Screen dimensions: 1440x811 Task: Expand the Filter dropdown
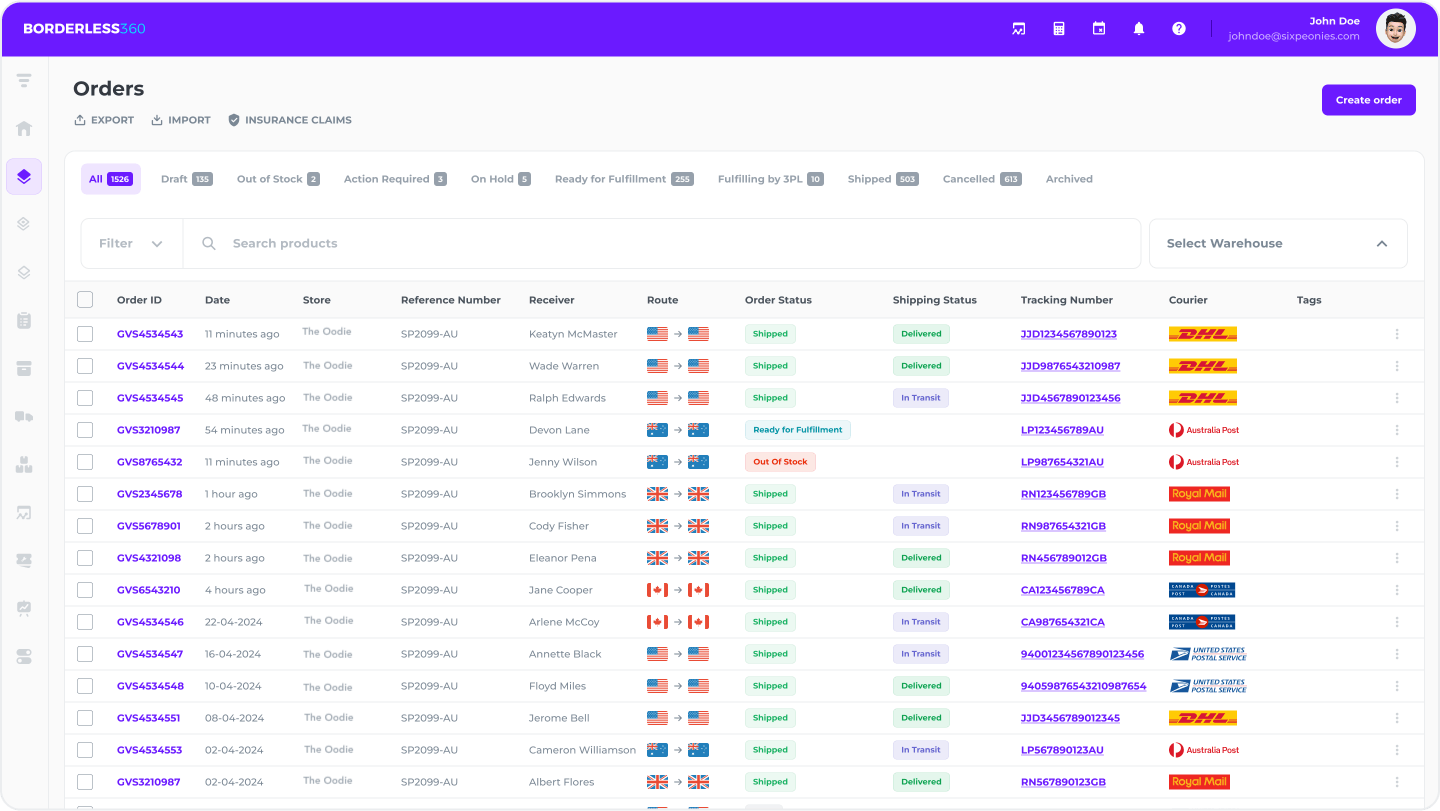point(131,244)
